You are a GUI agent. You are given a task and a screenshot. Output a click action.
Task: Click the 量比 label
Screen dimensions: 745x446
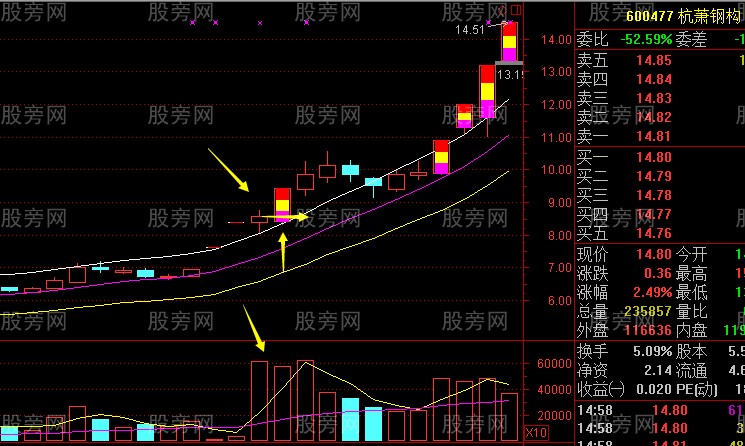pyautogui.click(x=691, y=311)
